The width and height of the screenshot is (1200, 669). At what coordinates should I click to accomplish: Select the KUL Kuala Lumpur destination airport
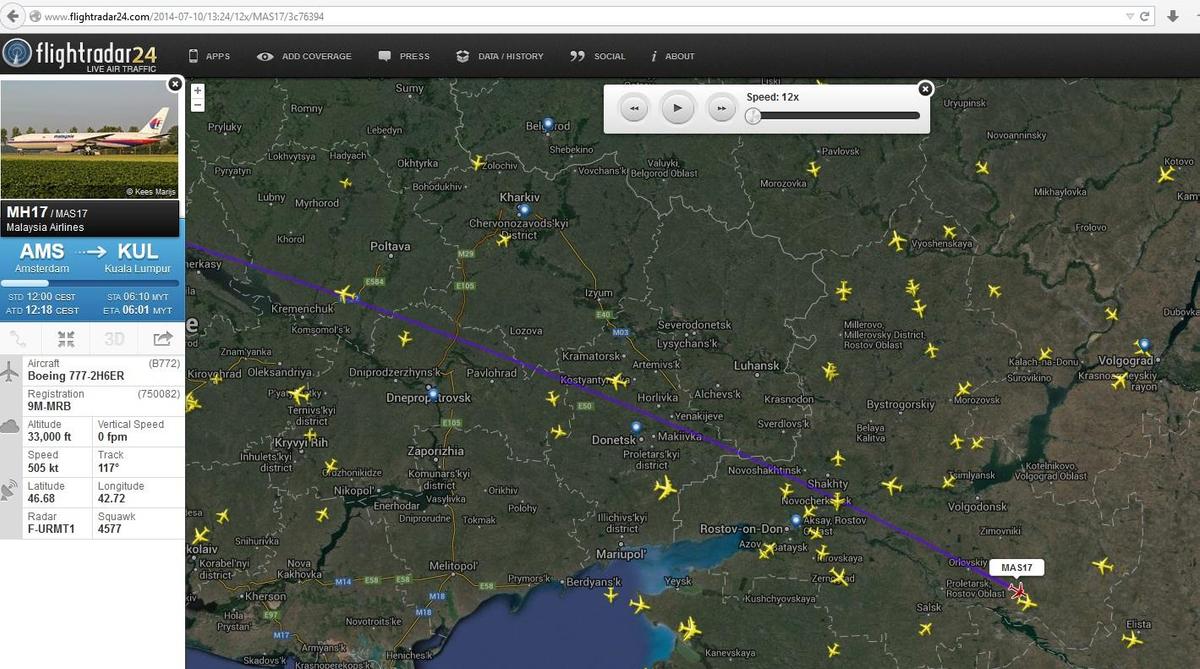pos(137,257)
